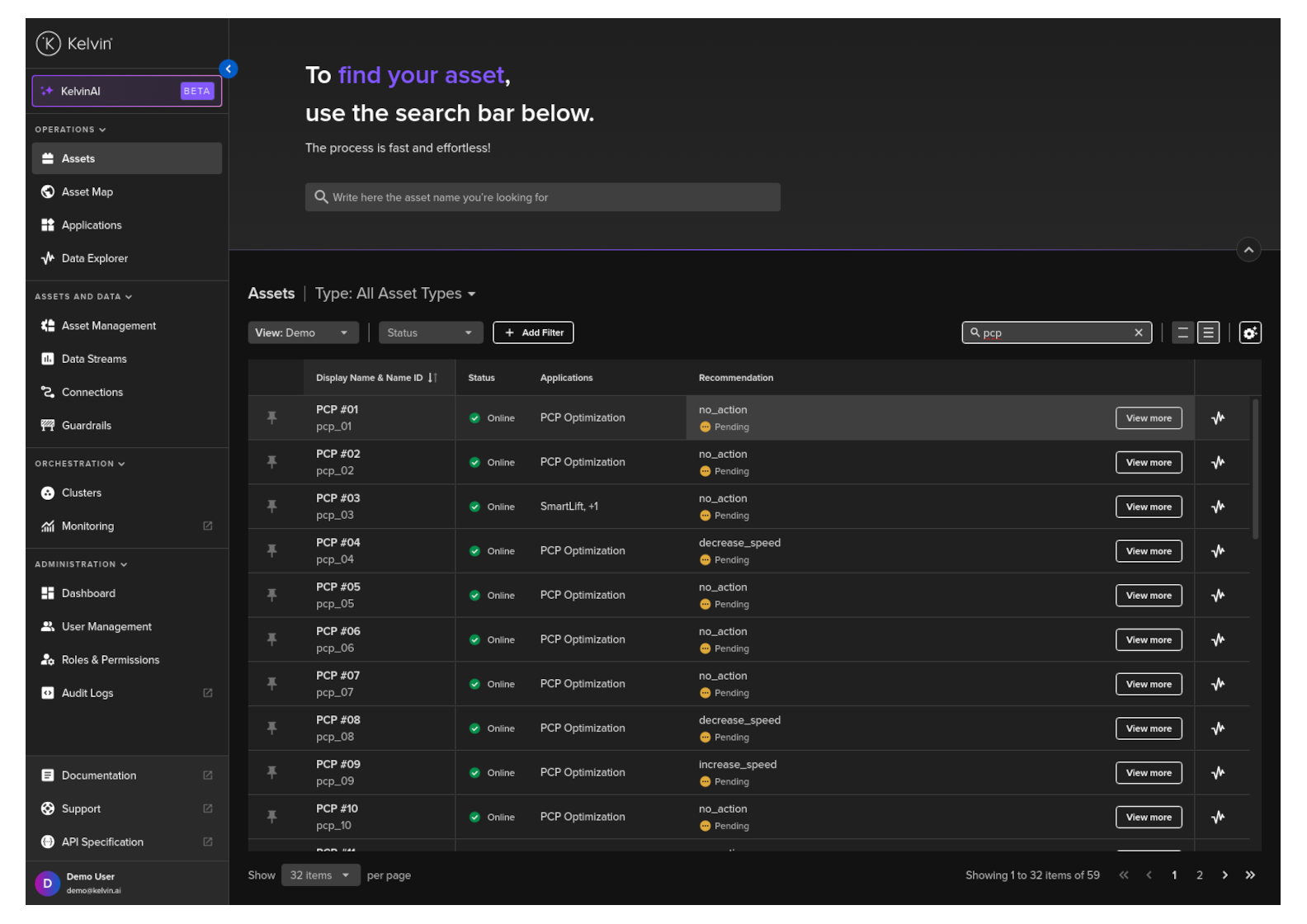Open Data Streams from sidebar
This screenshot has height=924, width=1307.
[x=94, y=359]
